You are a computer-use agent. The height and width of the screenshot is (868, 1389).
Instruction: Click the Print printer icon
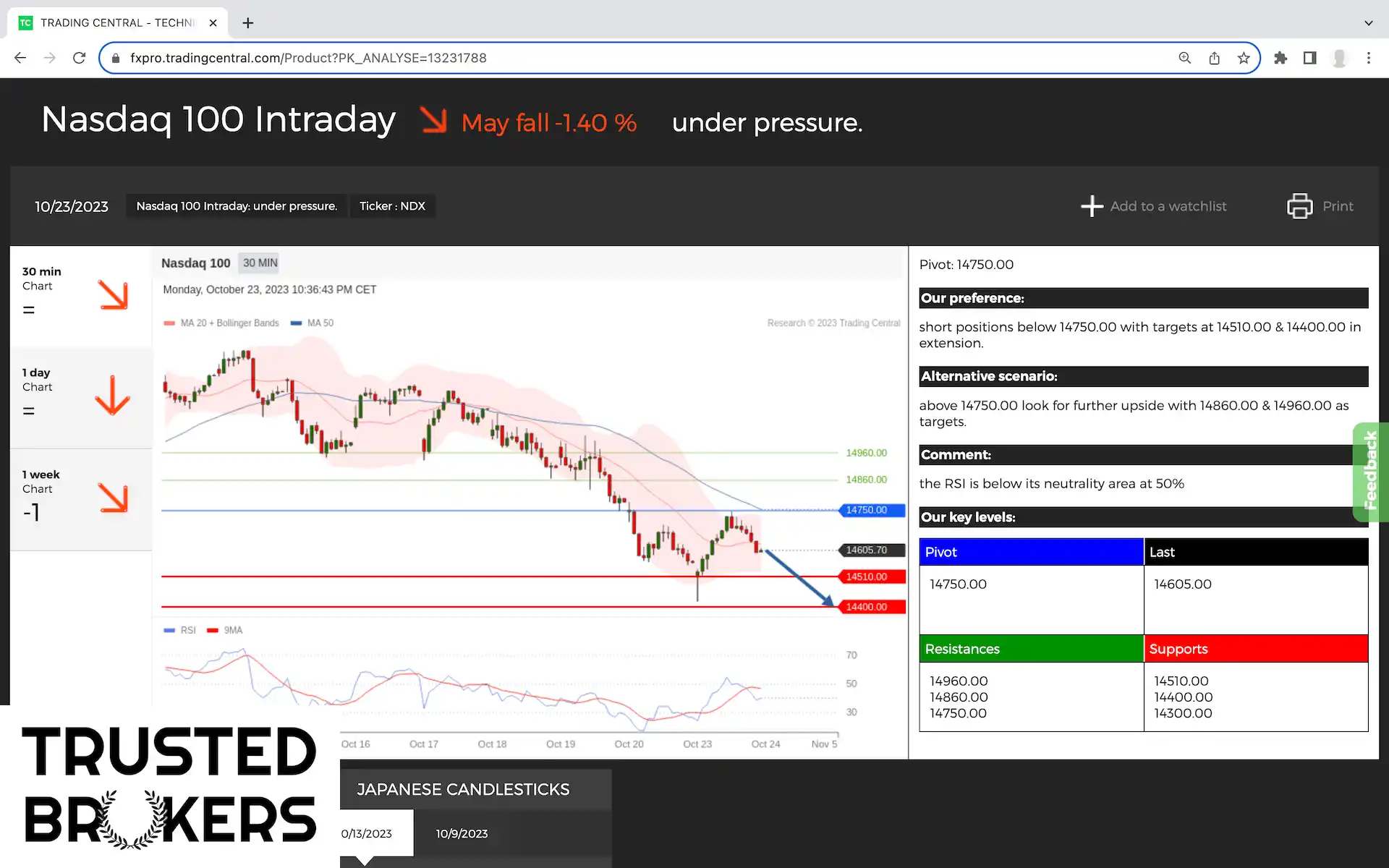click(x=1299, y=206)
